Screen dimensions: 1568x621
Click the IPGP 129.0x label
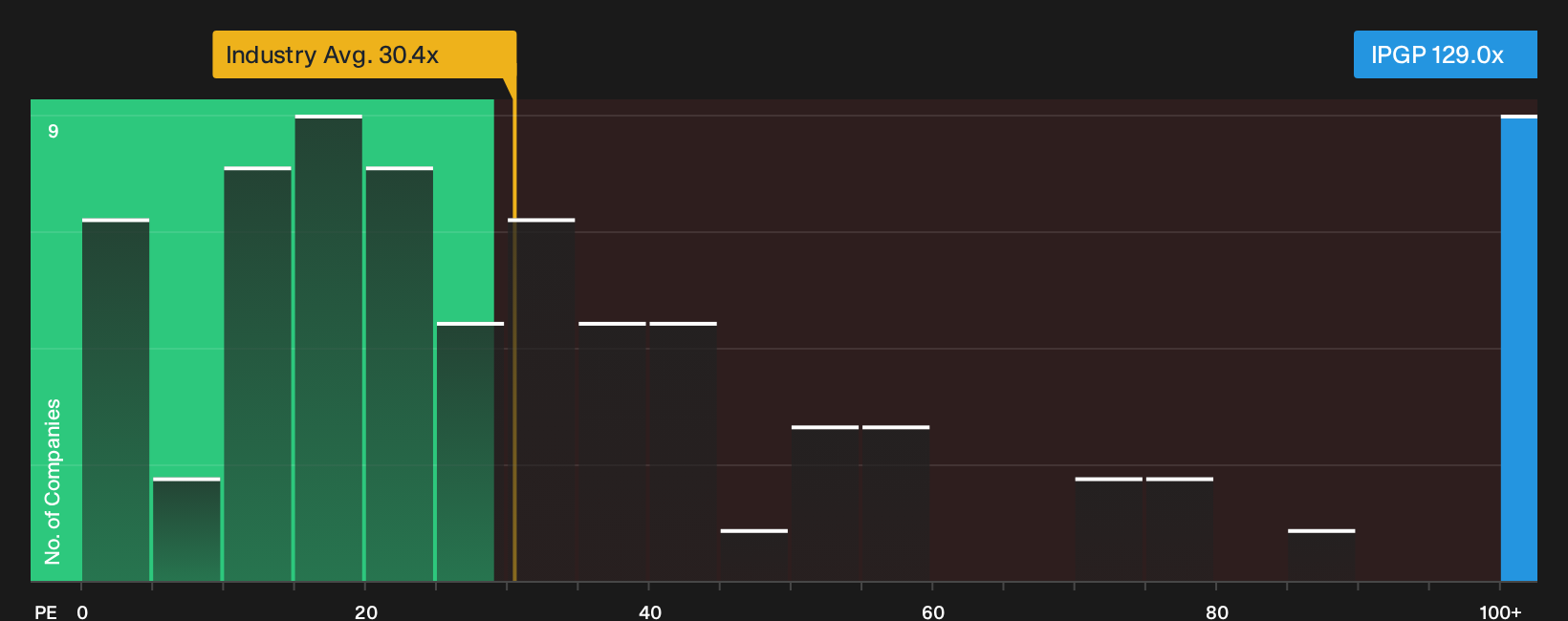(x=1445, y=54)
